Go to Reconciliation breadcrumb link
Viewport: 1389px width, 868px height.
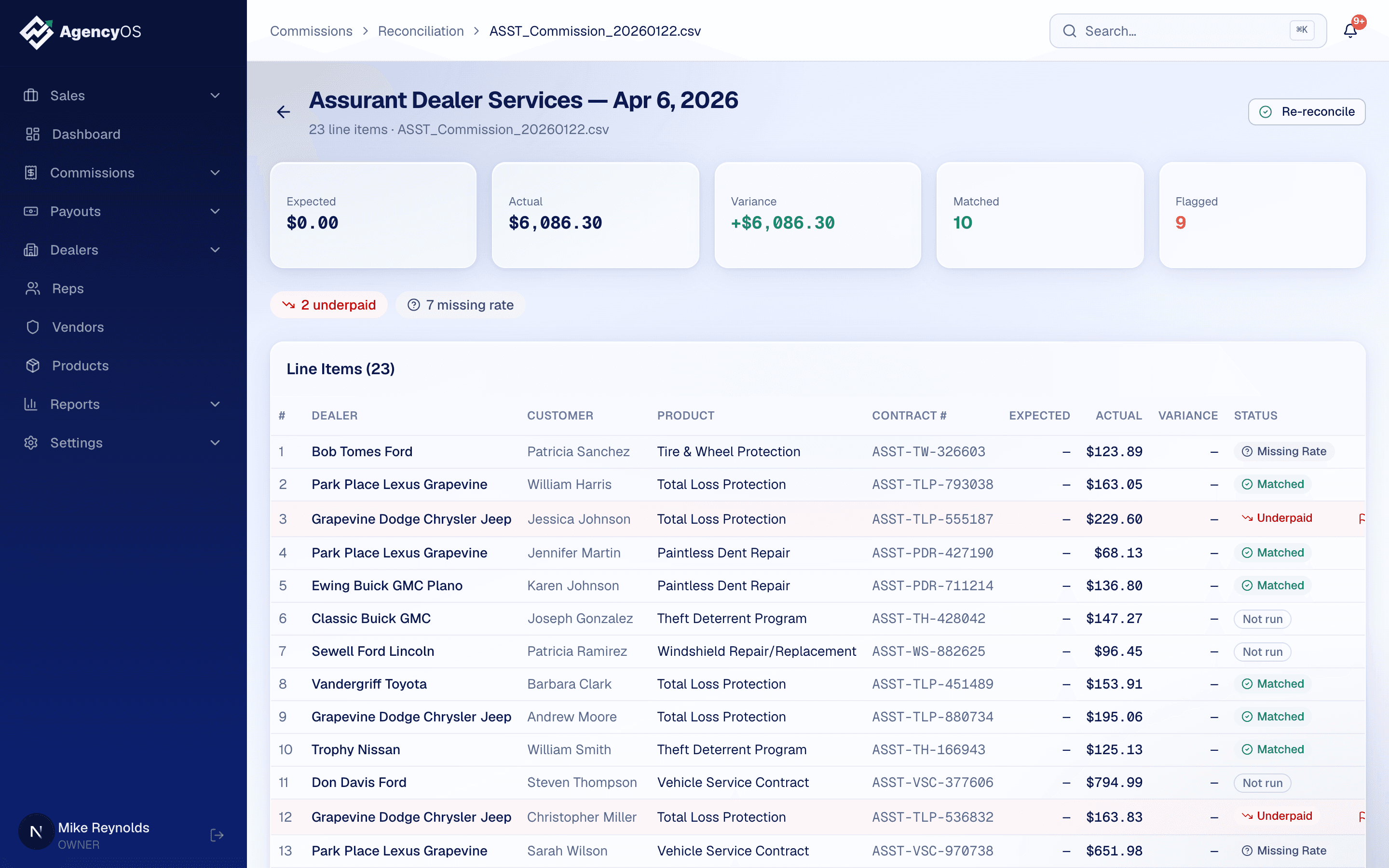click(x=421, y=31)
